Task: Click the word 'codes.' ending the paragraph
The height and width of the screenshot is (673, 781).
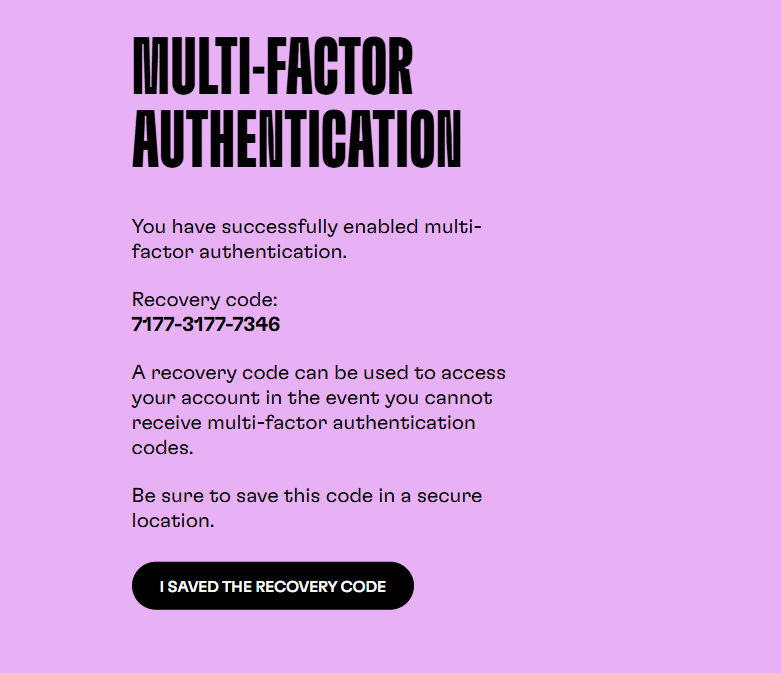Action: 162,448
